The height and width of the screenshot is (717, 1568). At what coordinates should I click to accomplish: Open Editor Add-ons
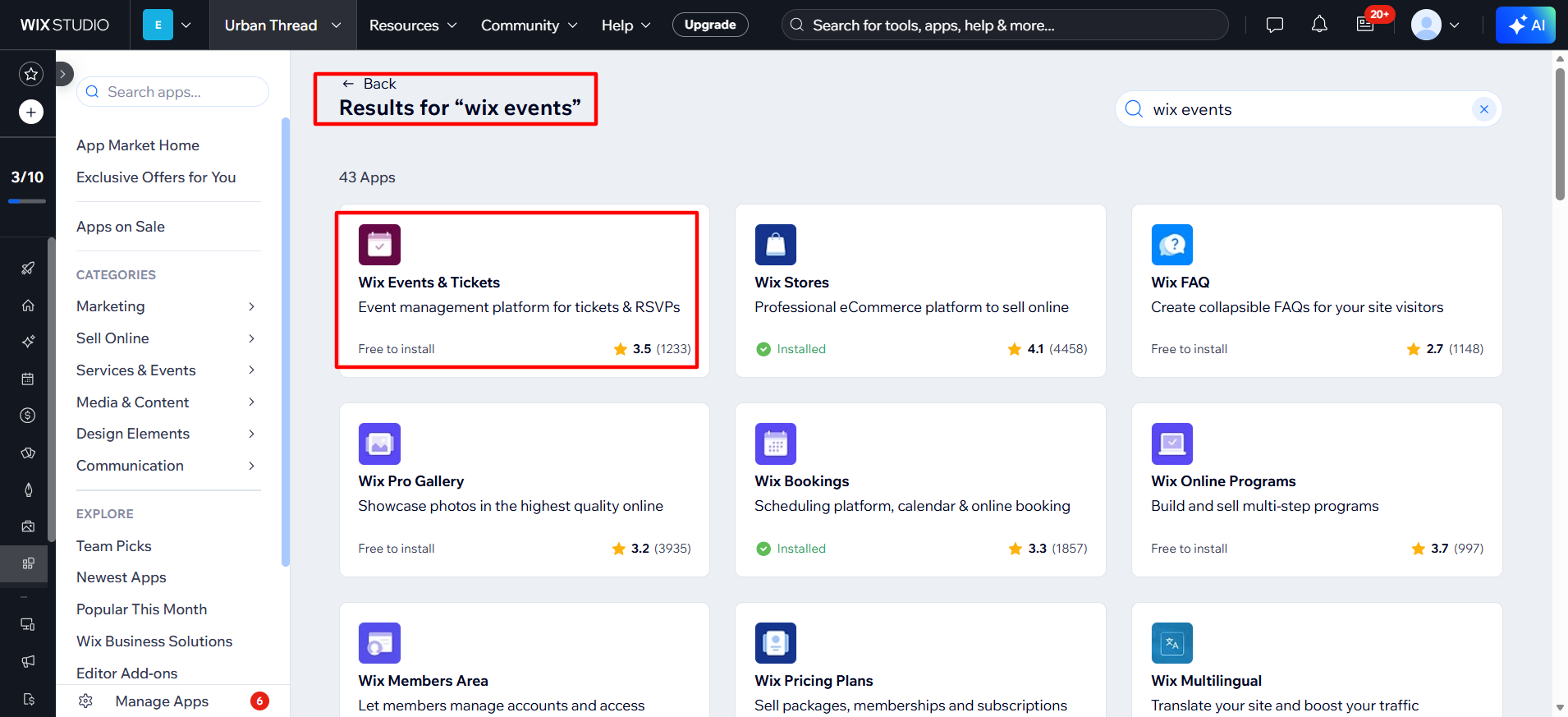click(x=126, y=673)
